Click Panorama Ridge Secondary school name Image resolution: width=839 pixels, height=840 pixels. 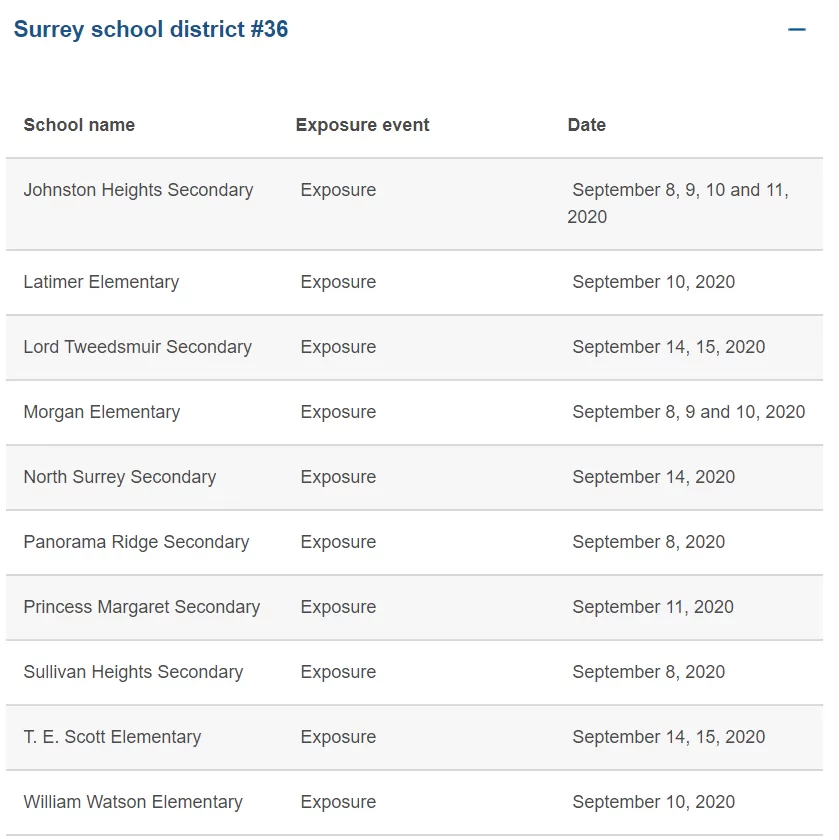pyautogui.click(x=137, y=542)
